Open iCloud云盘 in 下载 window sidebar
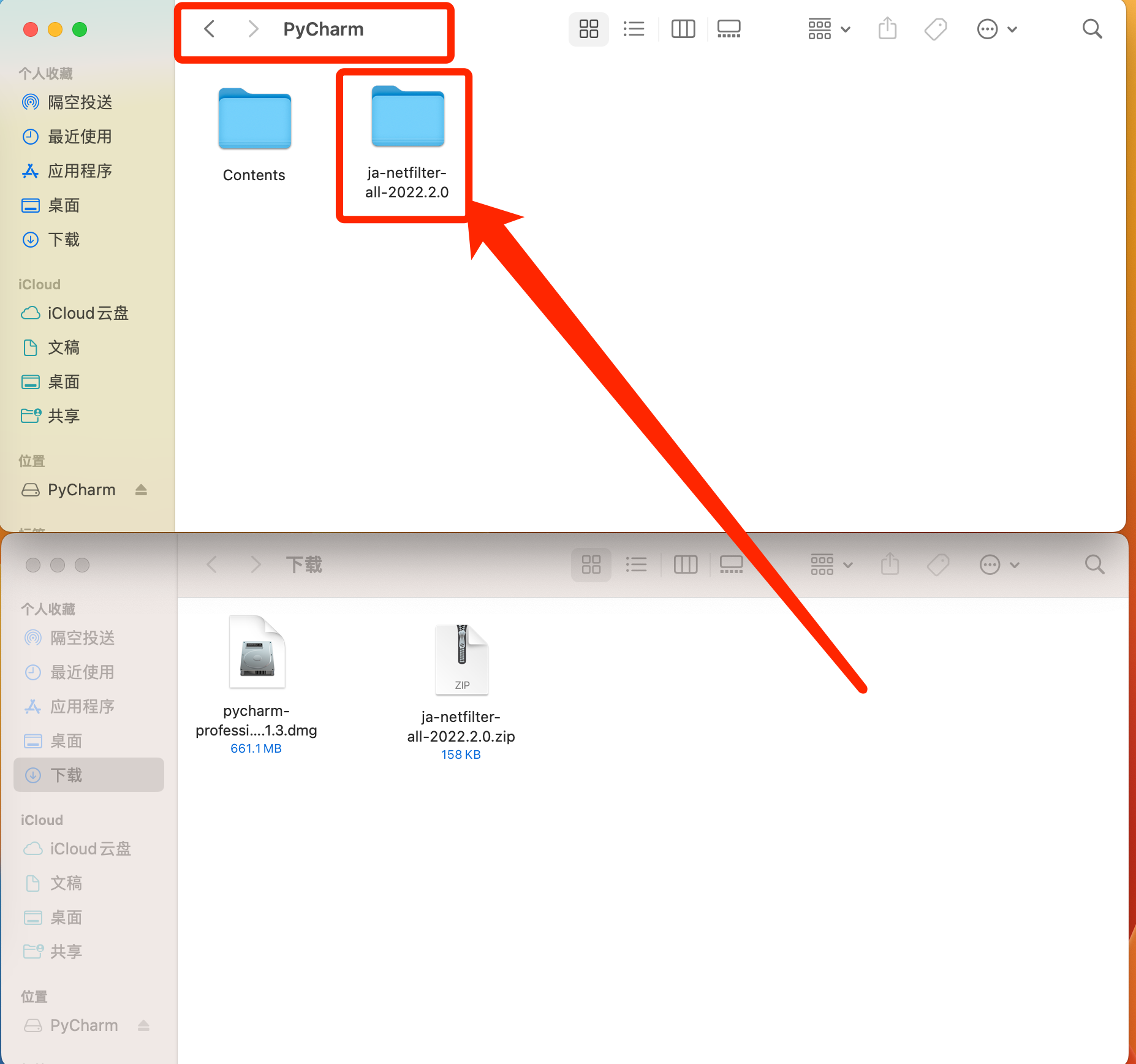1136x1064 pixels. (77, 849)
